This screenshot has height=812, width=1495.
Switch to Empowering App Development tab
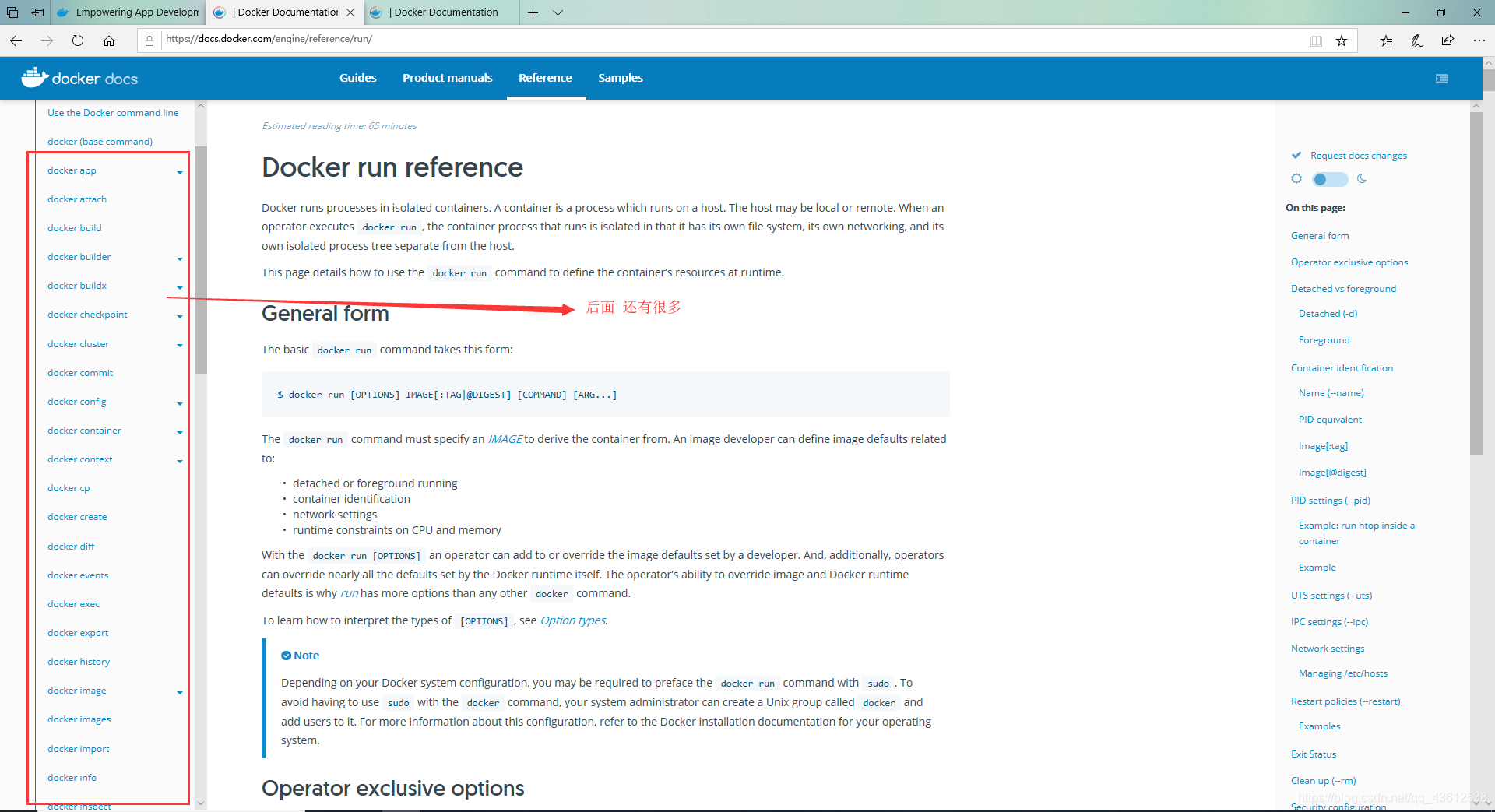coord(128,12)
